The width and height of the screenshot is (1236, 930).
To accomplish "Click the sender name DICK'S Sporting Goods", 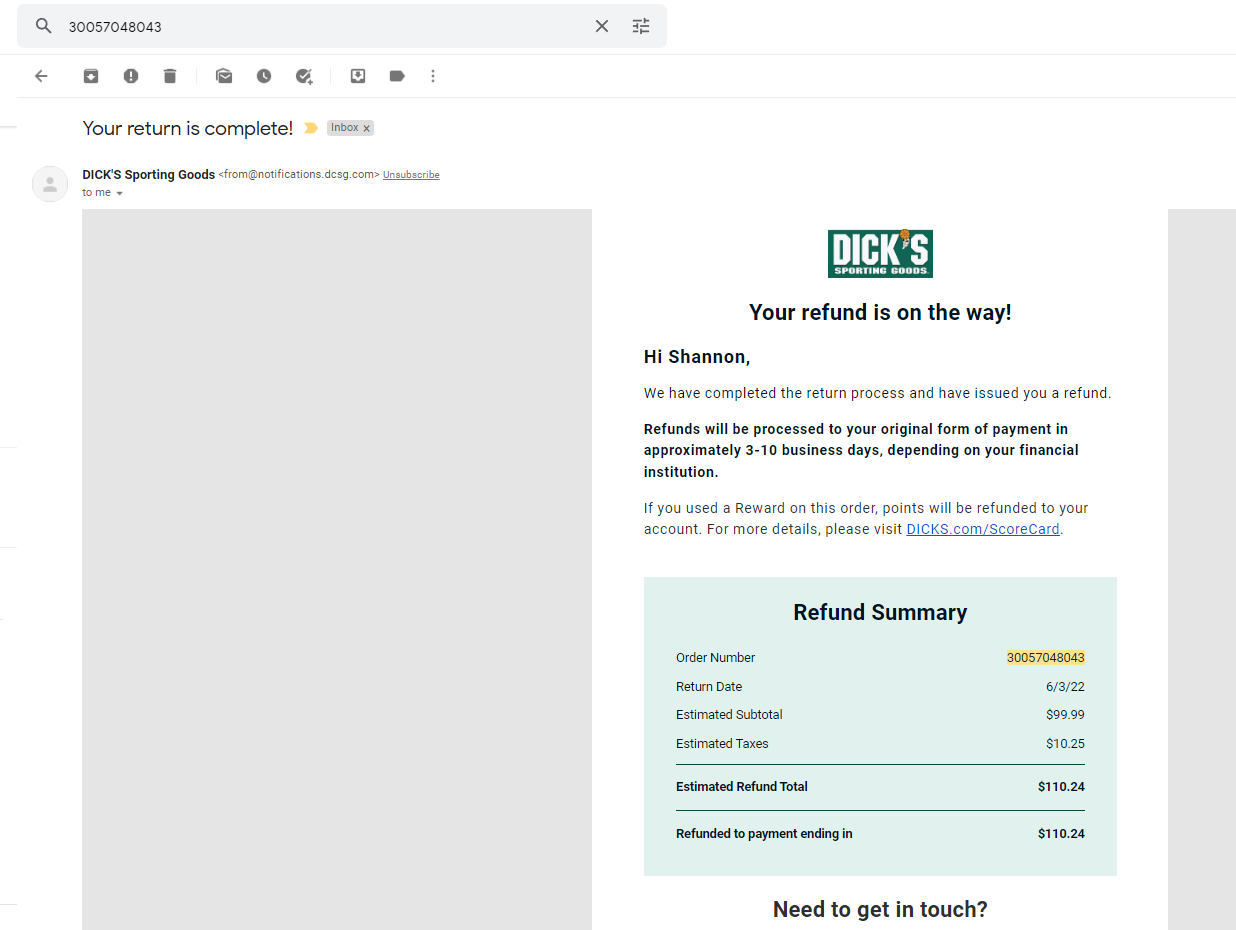I will [148, 175].
